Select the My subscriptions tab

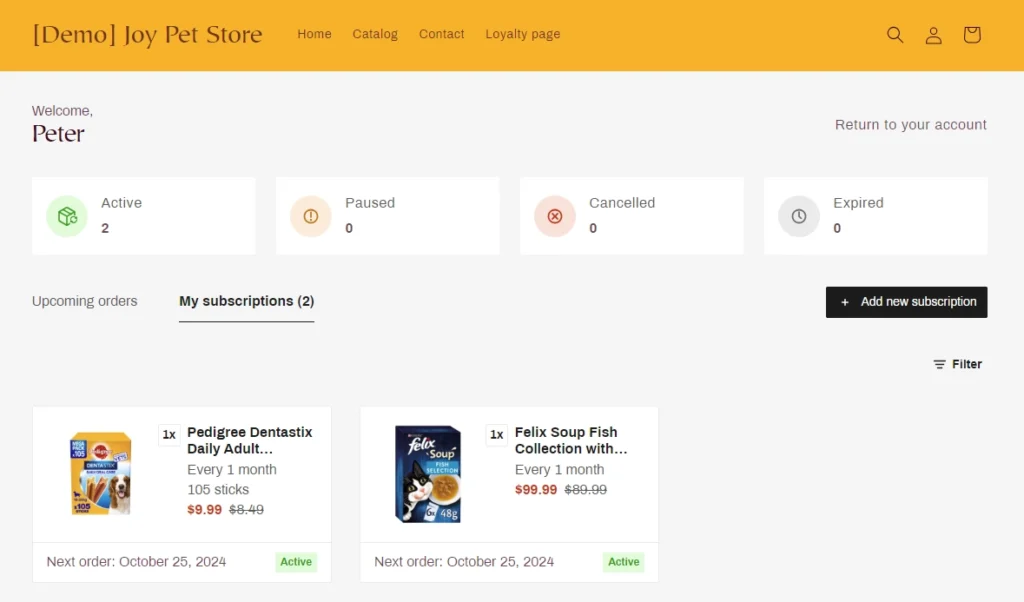tap(246, 301)
